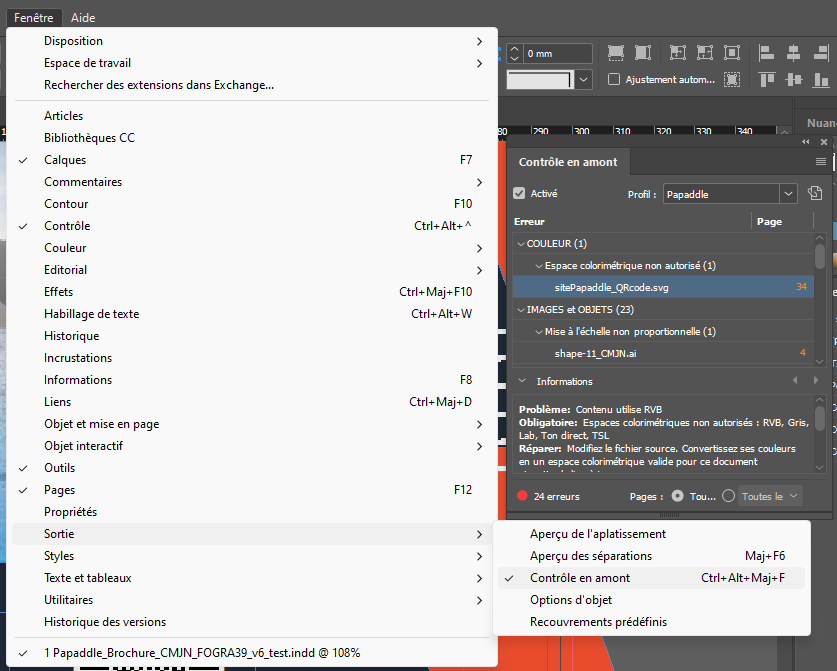Open the stroke style swatch dropdown
The width and height of the screenshot is (837, 671).
click(x=584, y=80)
